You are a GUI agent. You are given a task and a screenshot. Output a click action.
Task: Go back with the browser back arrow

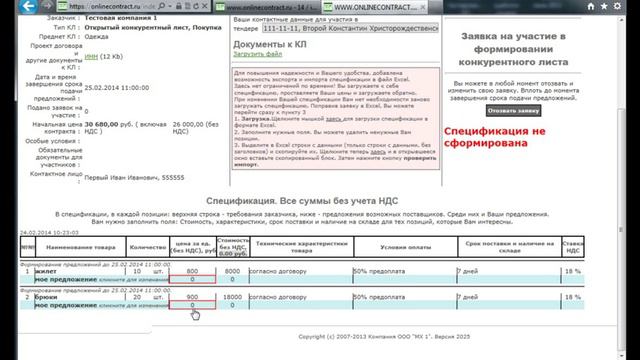coord(28,6)
